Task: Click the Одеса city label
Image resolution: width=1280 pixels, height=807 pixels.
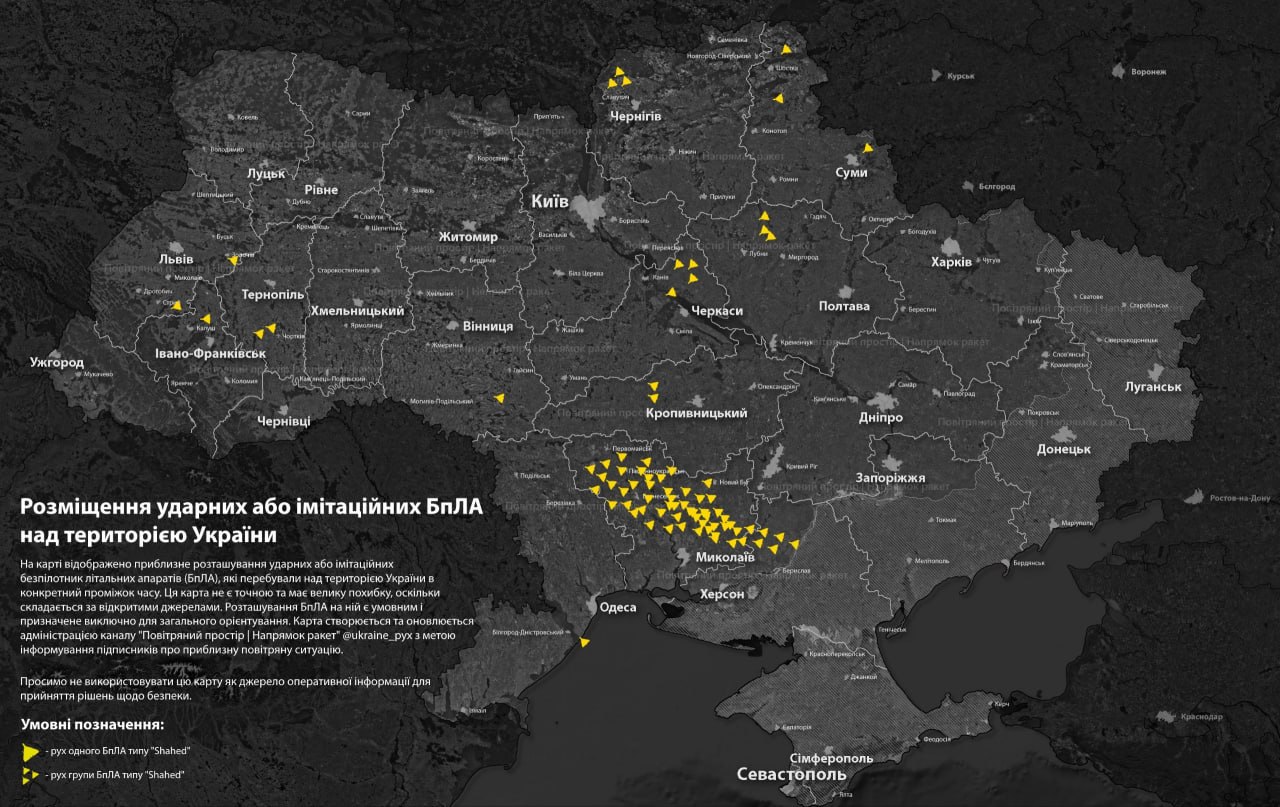Action: pos(617,608)
